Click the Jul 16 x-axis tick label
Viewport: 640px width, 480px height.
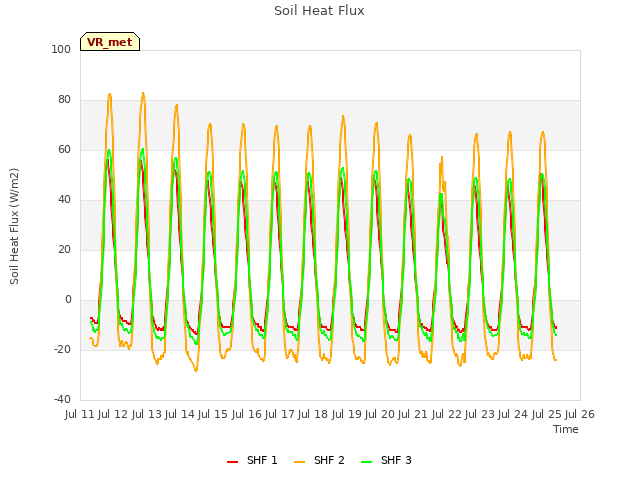click(x=247, y=414)
